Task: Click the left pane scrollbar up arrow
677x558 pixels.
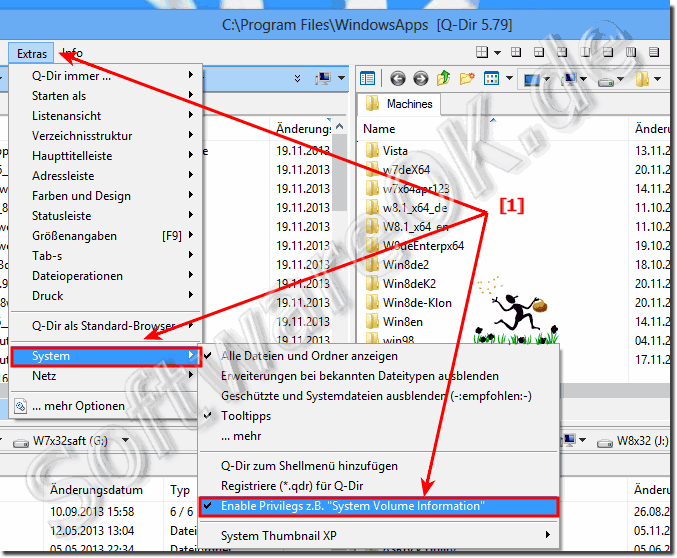Action: coord(340,126)
